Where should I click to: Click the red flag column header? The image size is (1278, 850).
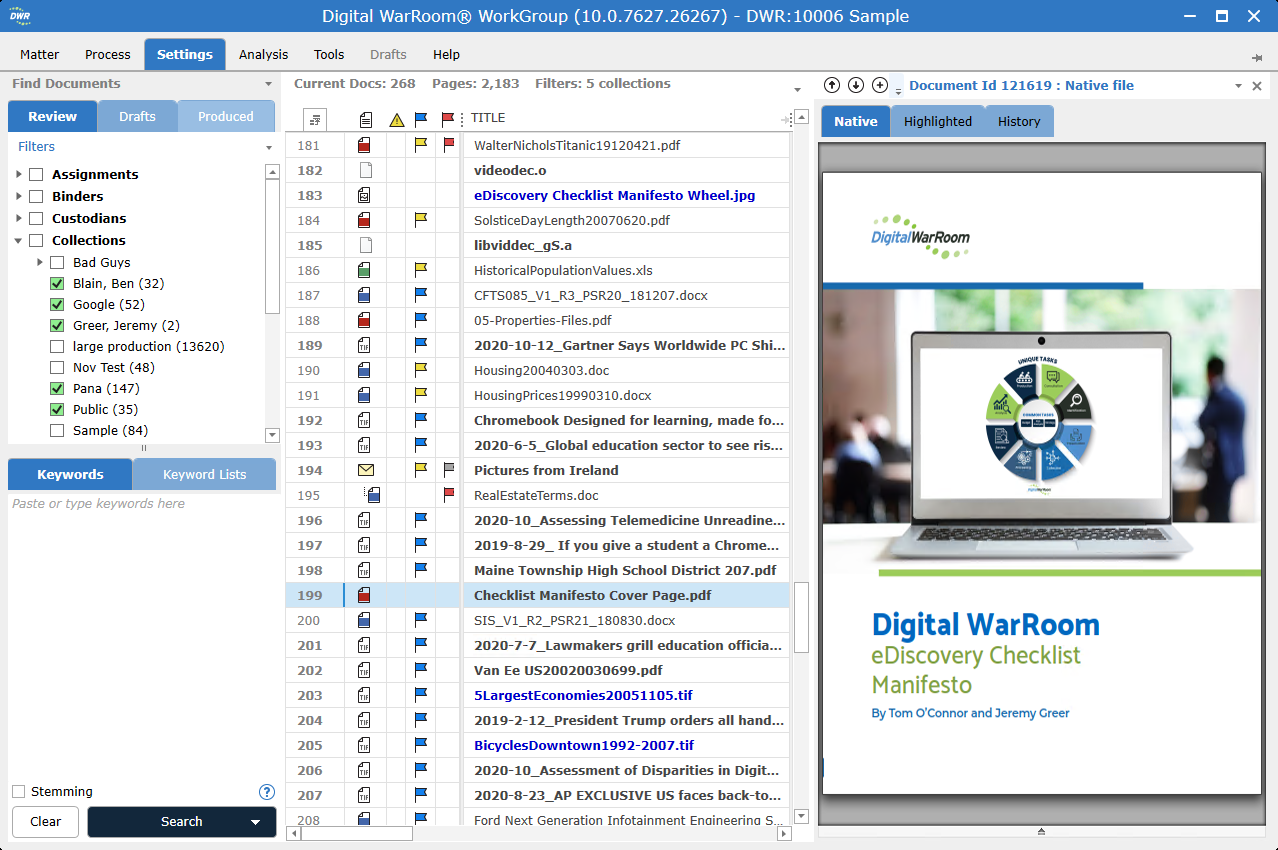tap(448, 119)
